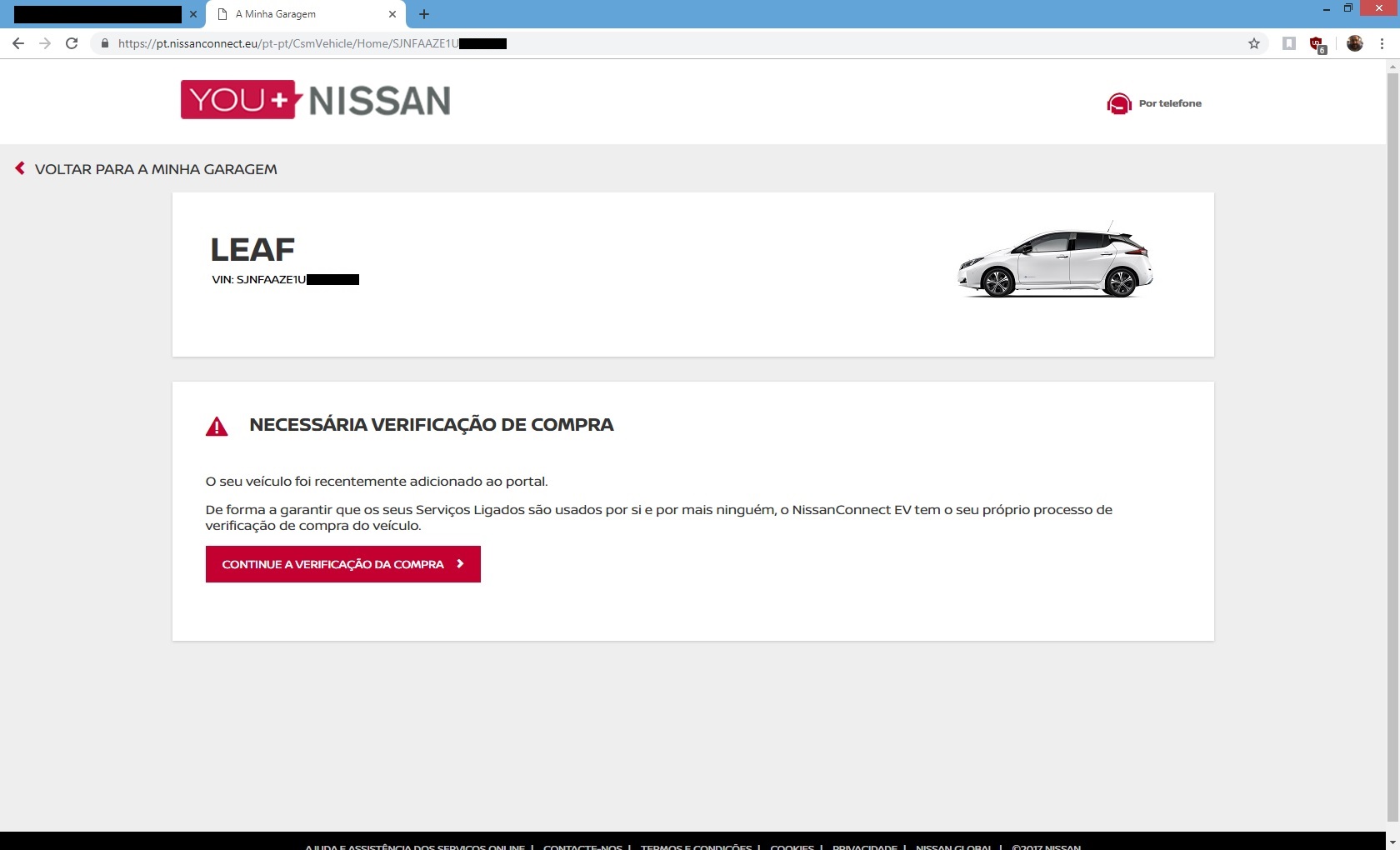Go to Voltar para a Minha Garagem
This screenshot has width=1400, height=850.
156,169
